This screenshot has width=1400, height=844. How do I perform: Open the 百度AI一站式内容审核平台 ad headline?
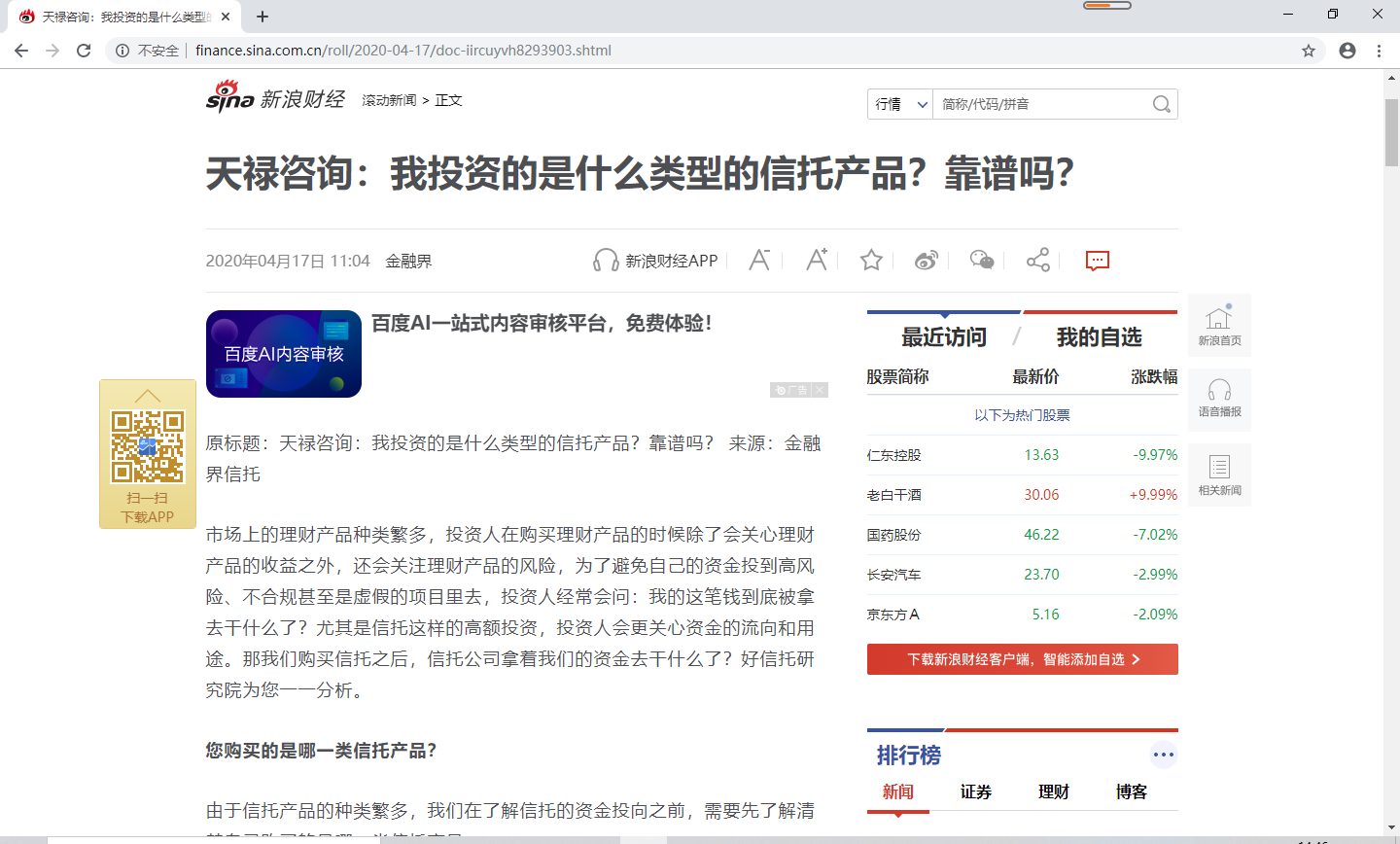(x=542, y=323)
